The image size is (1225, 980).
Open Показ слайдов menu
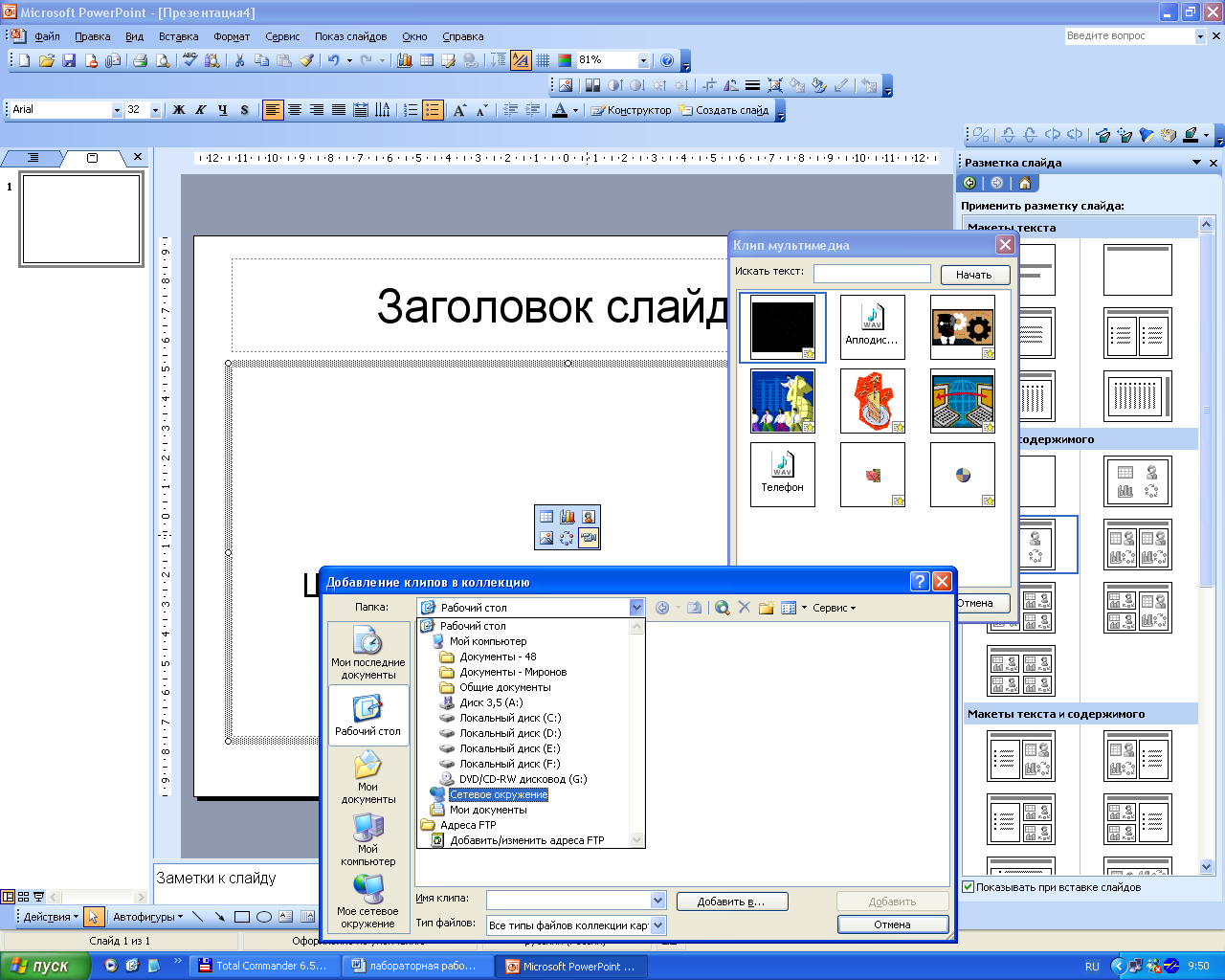[x=351, y=36]
